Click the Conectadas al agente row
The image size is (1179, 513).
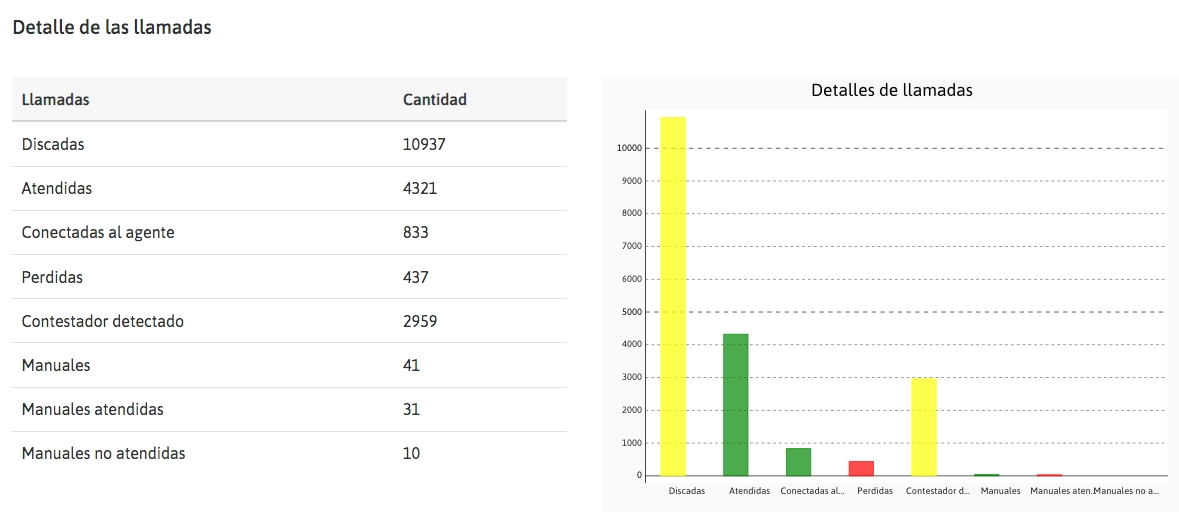pyautogui.click(x=289, y=233)
